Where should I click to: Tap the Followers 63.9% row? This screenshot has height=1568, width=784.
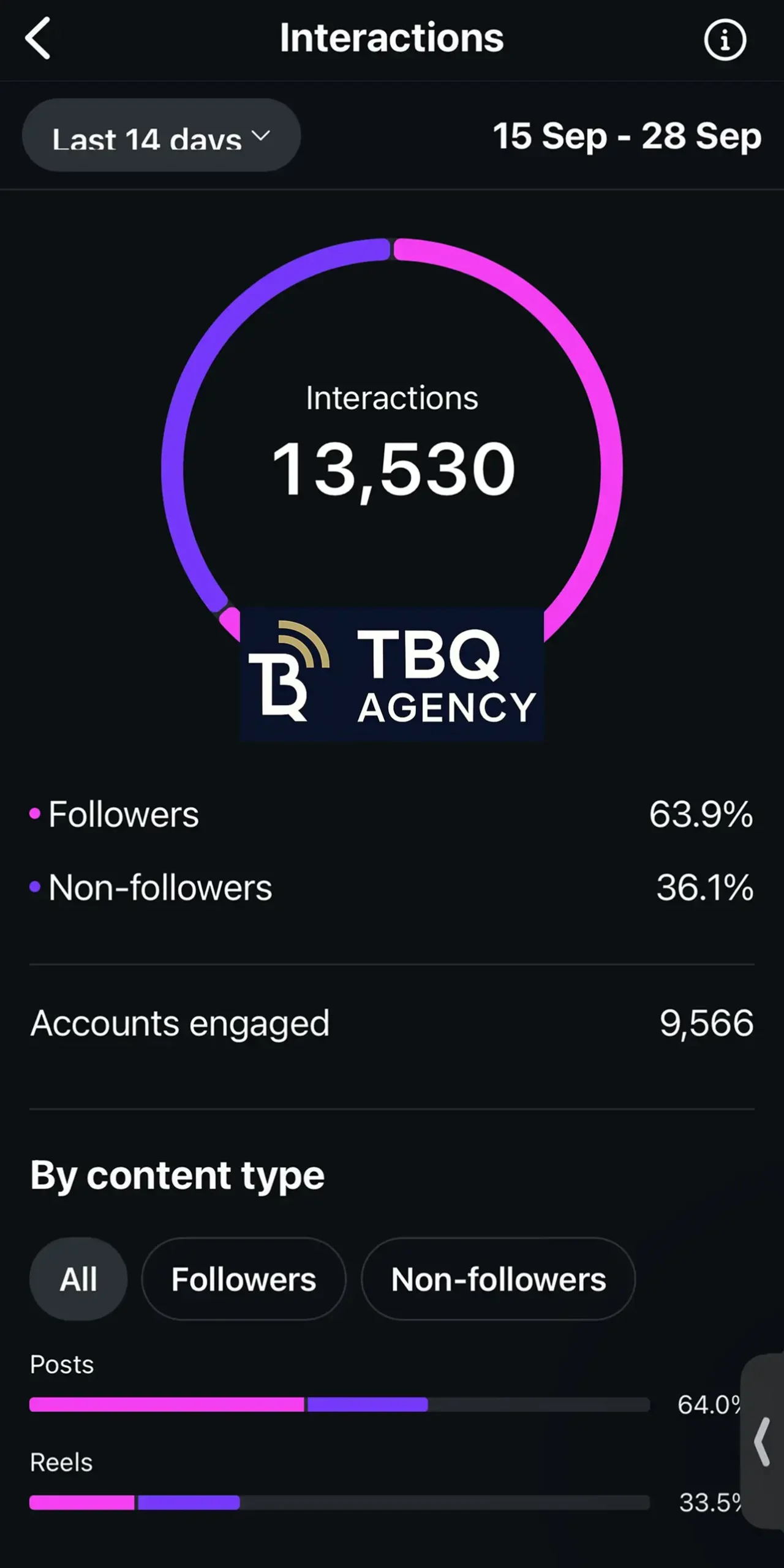tap(392, 814)
